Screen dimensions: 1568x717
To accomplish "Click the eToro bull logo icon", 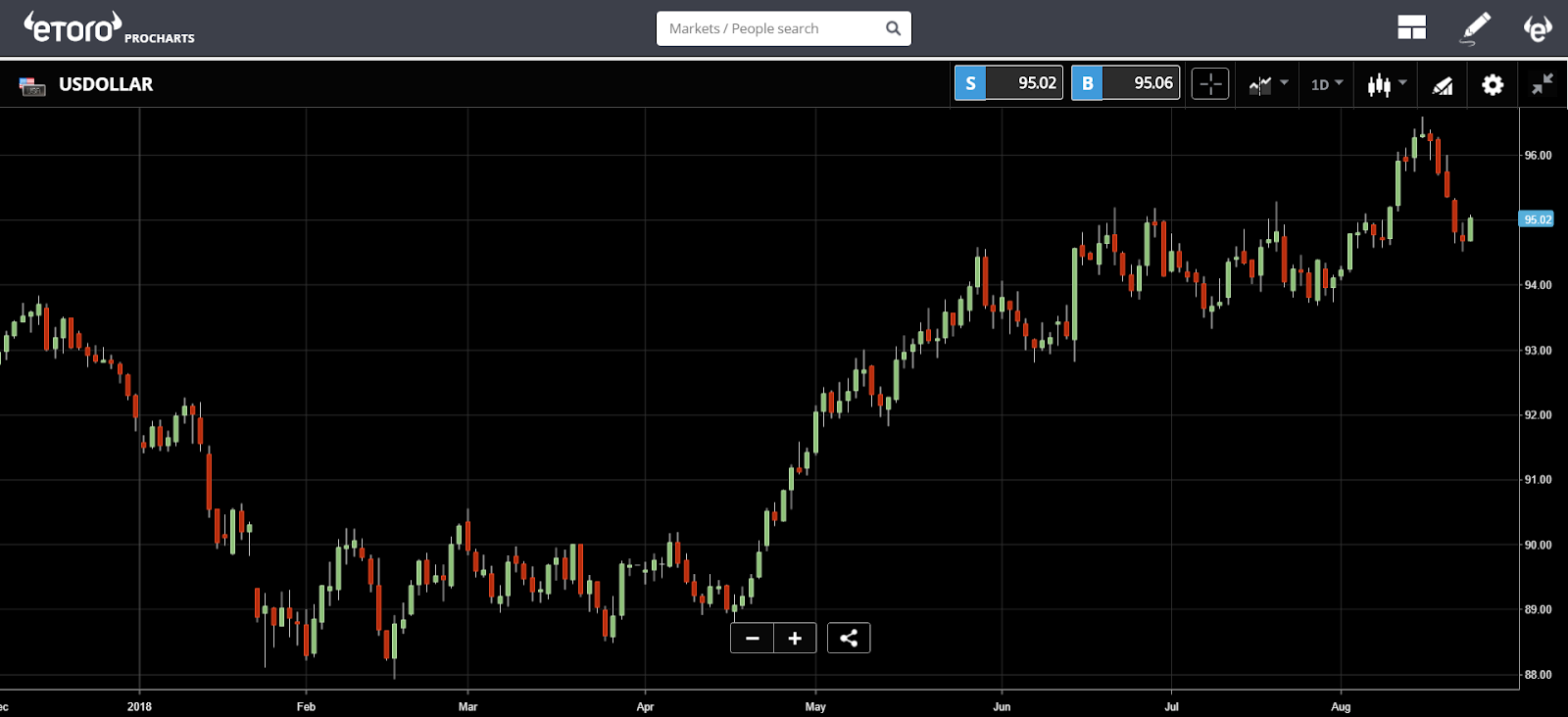I will coord(1538,28).
